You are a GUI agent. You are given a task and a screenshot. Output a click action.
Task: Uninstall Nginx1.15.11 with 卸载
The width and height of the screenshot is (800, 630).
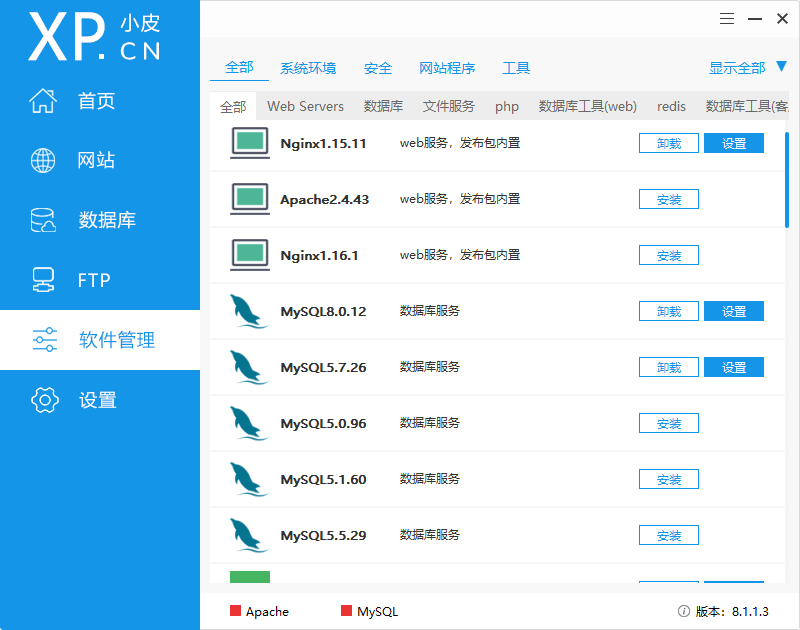[x=669, y=143]
